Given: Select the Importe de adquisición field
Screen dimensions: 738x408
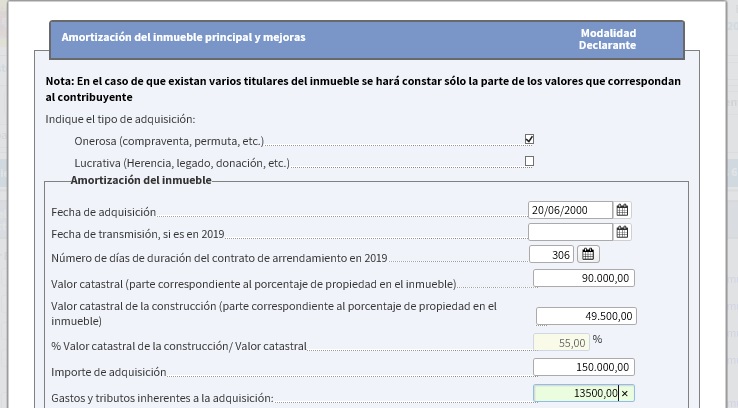Looking at the screenshot, I should (x=584, y=367).
